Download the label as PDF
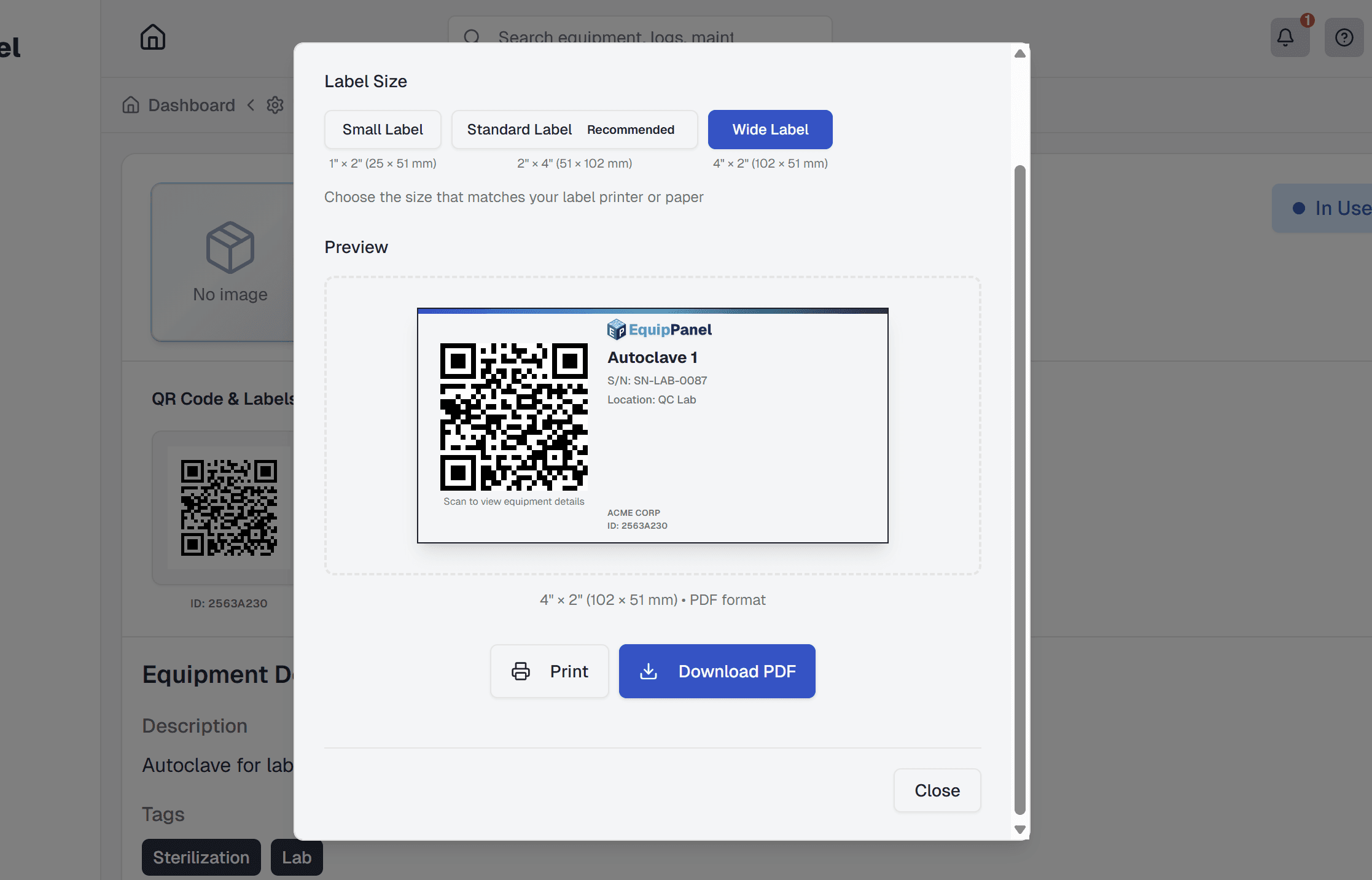 click(717, 671)
